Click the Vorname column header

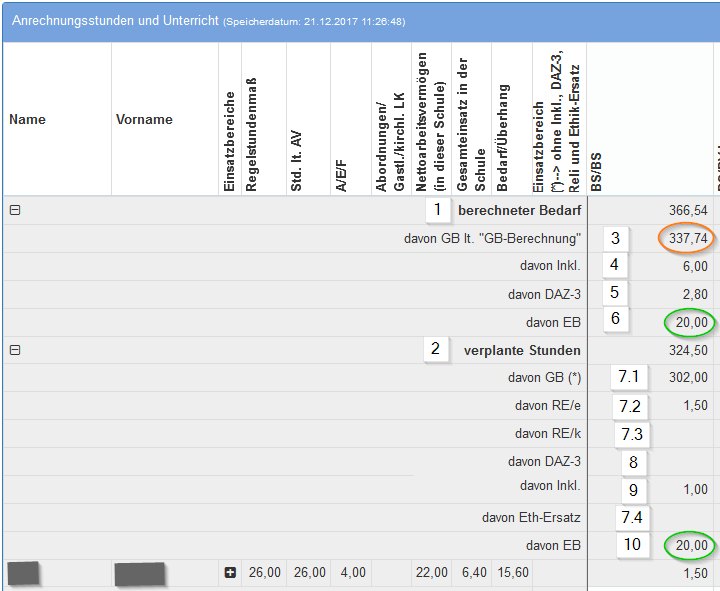tap(144, 120)
